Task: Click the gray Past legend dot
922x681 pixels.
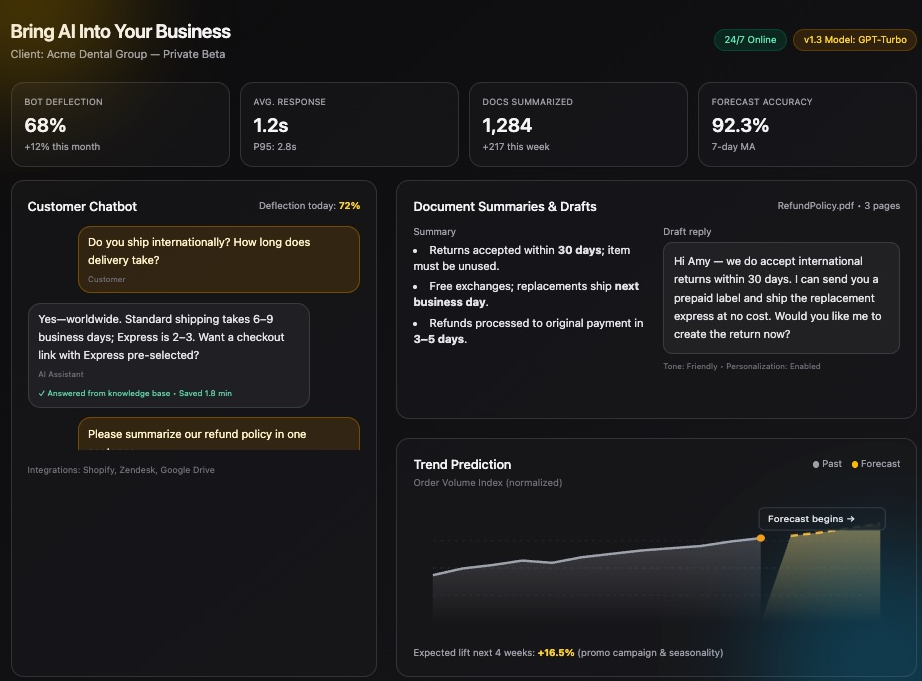Action: (x=817, y=464)
